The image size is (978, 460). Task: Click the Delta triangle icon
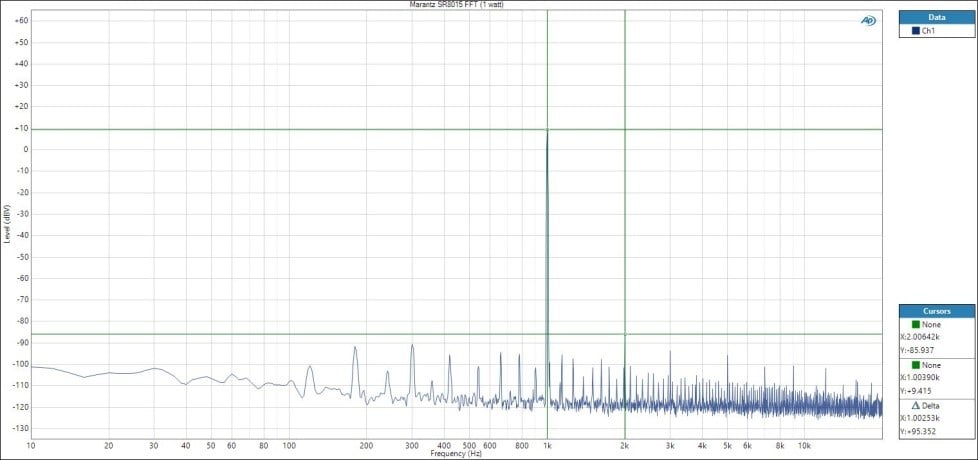914,406
